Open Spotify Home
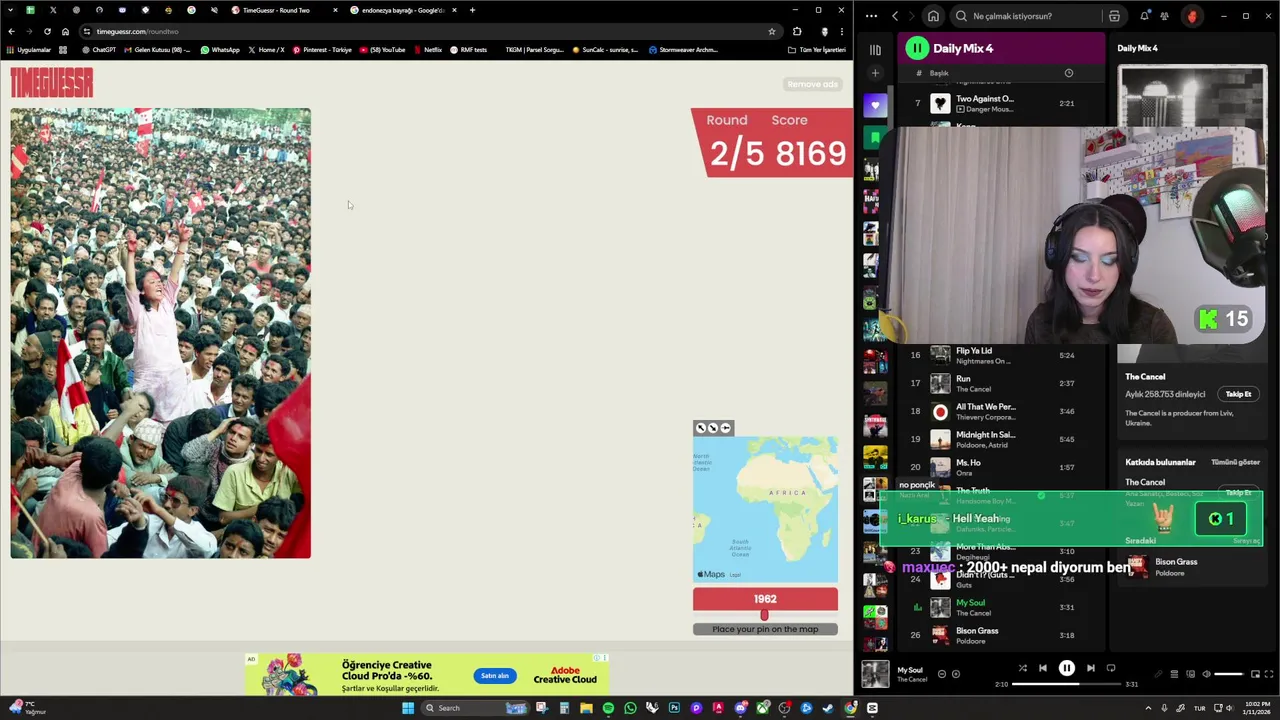This screenshot has height=720, width=1280. coord(933,16)
